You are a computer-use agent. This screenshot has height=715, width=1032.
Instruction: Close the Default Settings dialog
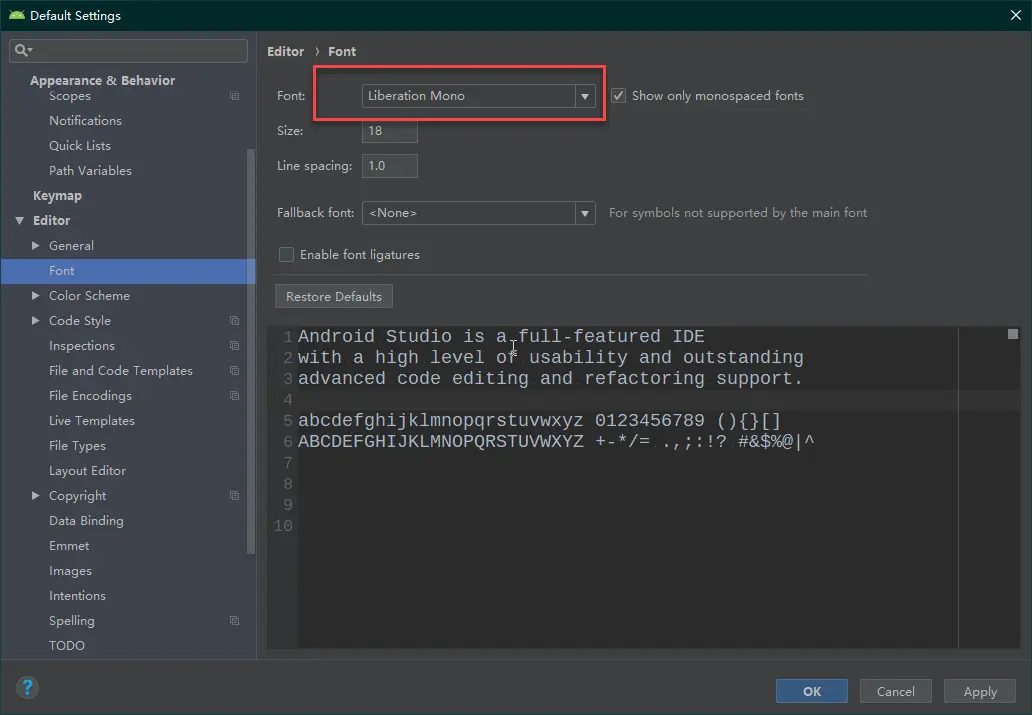click(x=1016, y=15)
